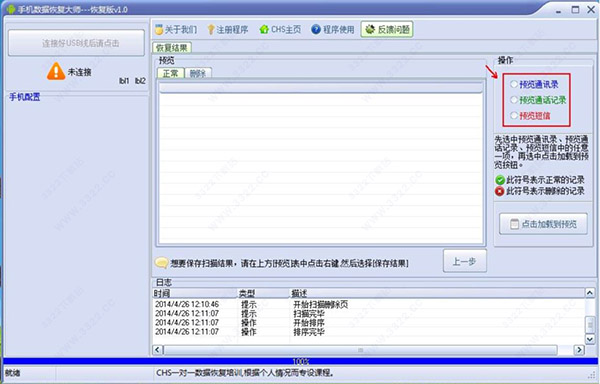Click the 点击加载到预览 button
Viewport: 600px width, 384px height.
point(543,224)
